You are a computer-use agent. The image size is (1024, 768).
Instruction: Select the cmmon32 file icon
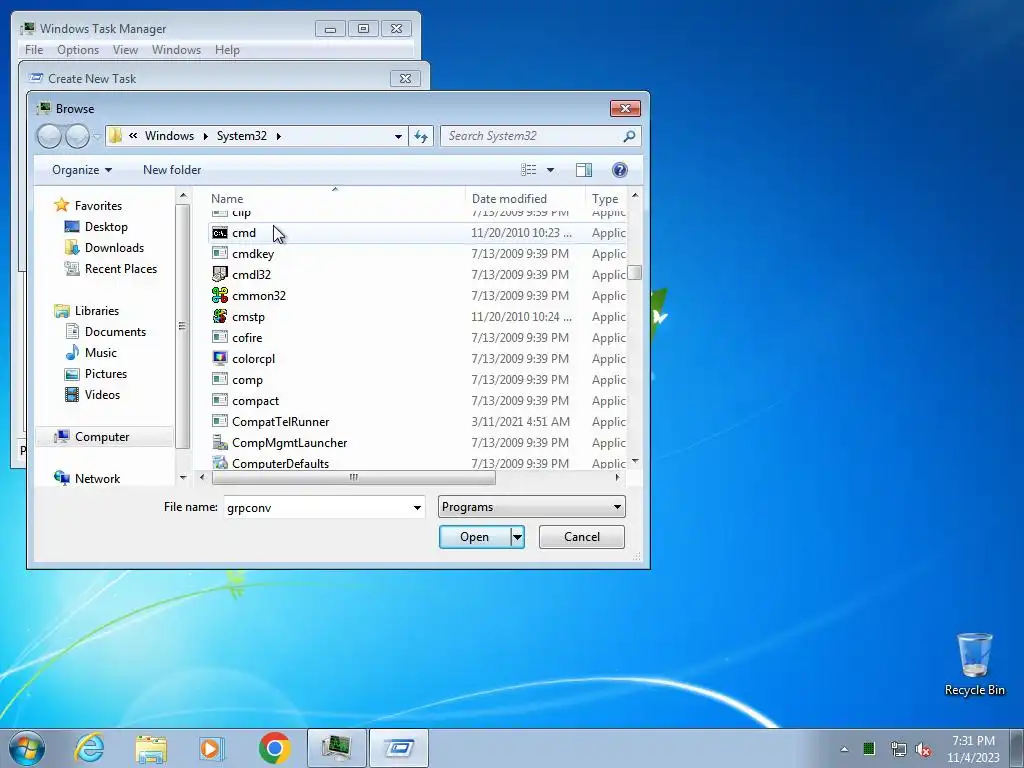click(x=220, y=296)
